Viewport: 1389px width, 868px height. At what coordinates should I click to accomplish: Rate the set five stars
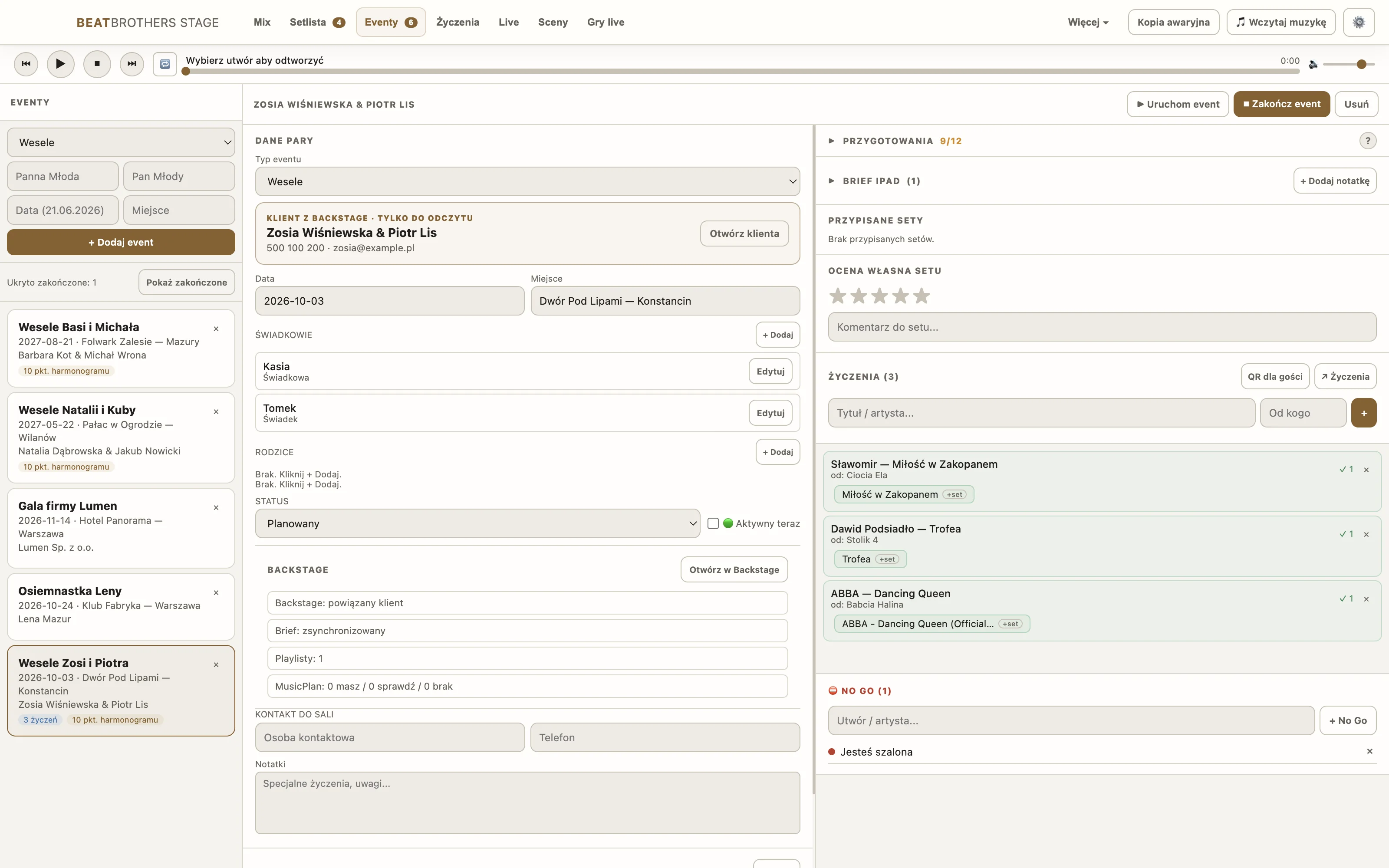(x=921, y=296)
